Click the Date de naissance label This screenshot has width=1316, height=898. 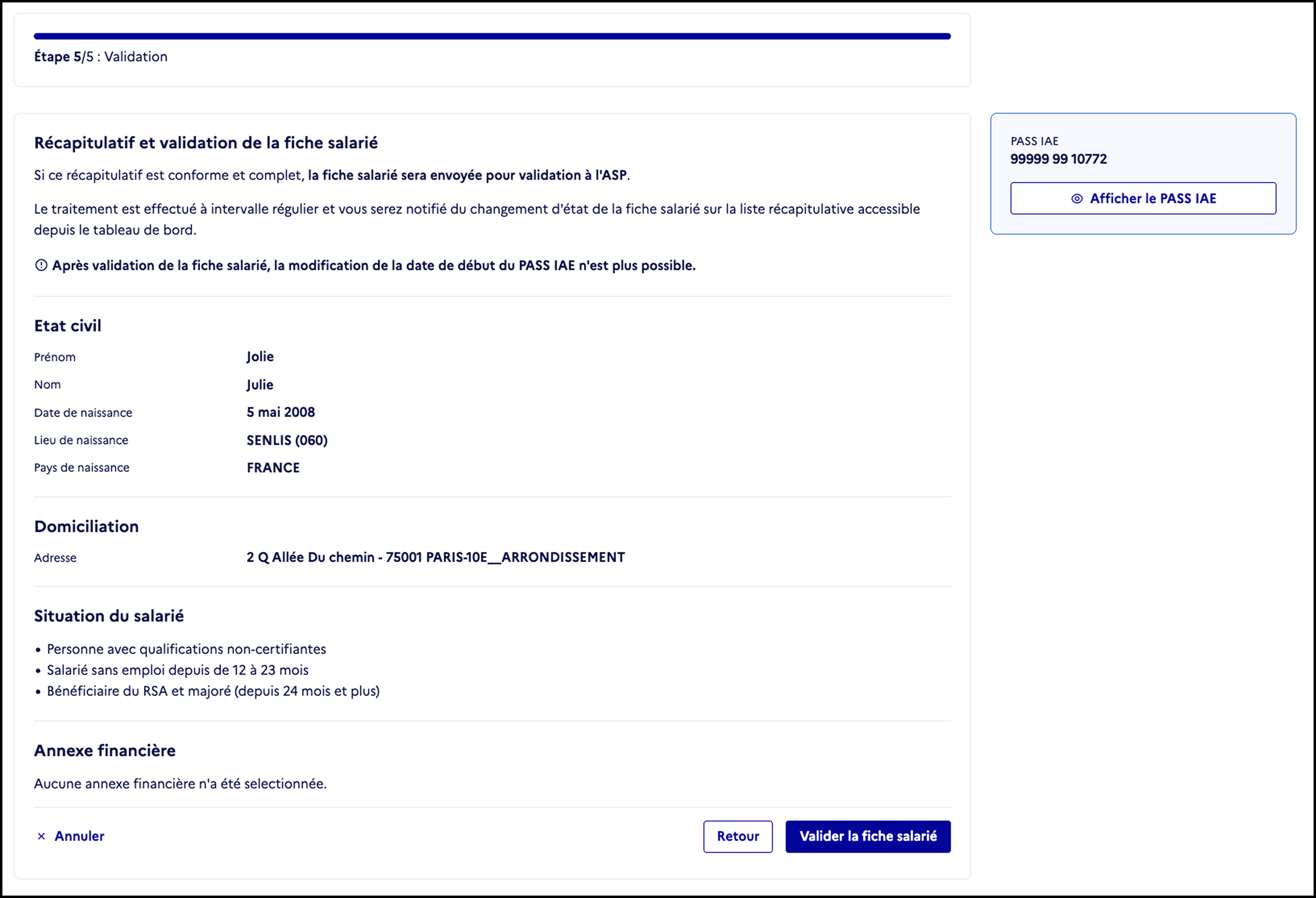[83, 412]
